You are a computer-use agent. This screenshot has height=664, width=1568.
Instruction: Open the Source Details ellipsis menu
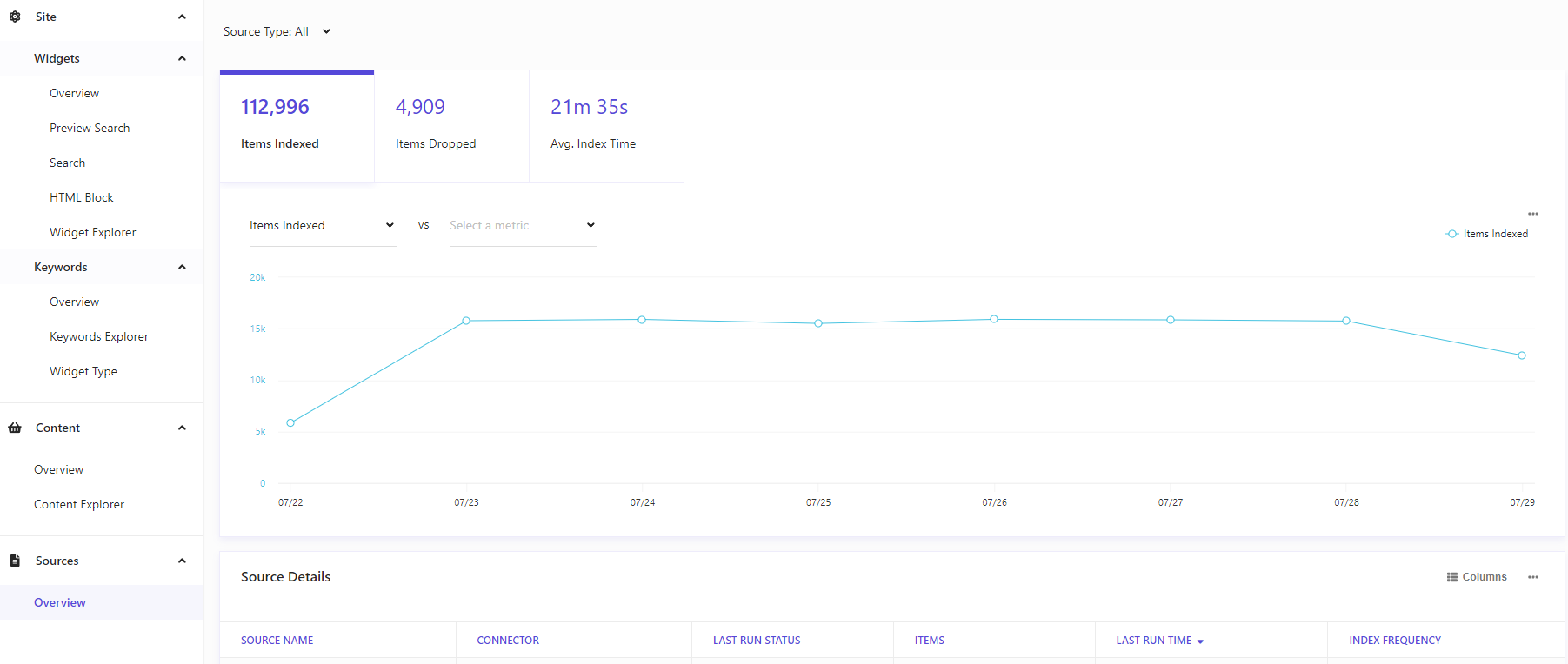pyautogui.click(x=1533, y=577)
